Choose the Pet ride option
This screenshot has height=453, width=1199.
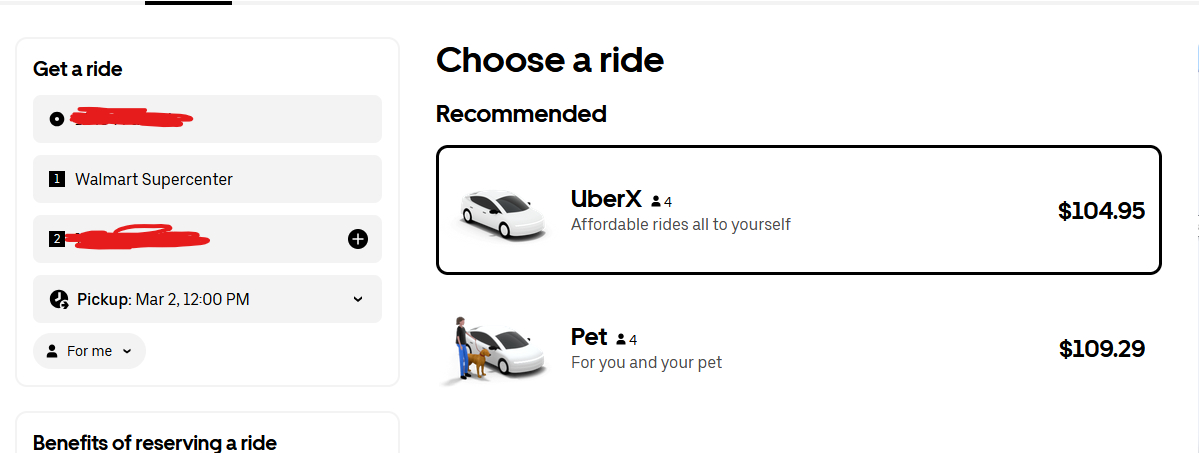tap(798, 348)
